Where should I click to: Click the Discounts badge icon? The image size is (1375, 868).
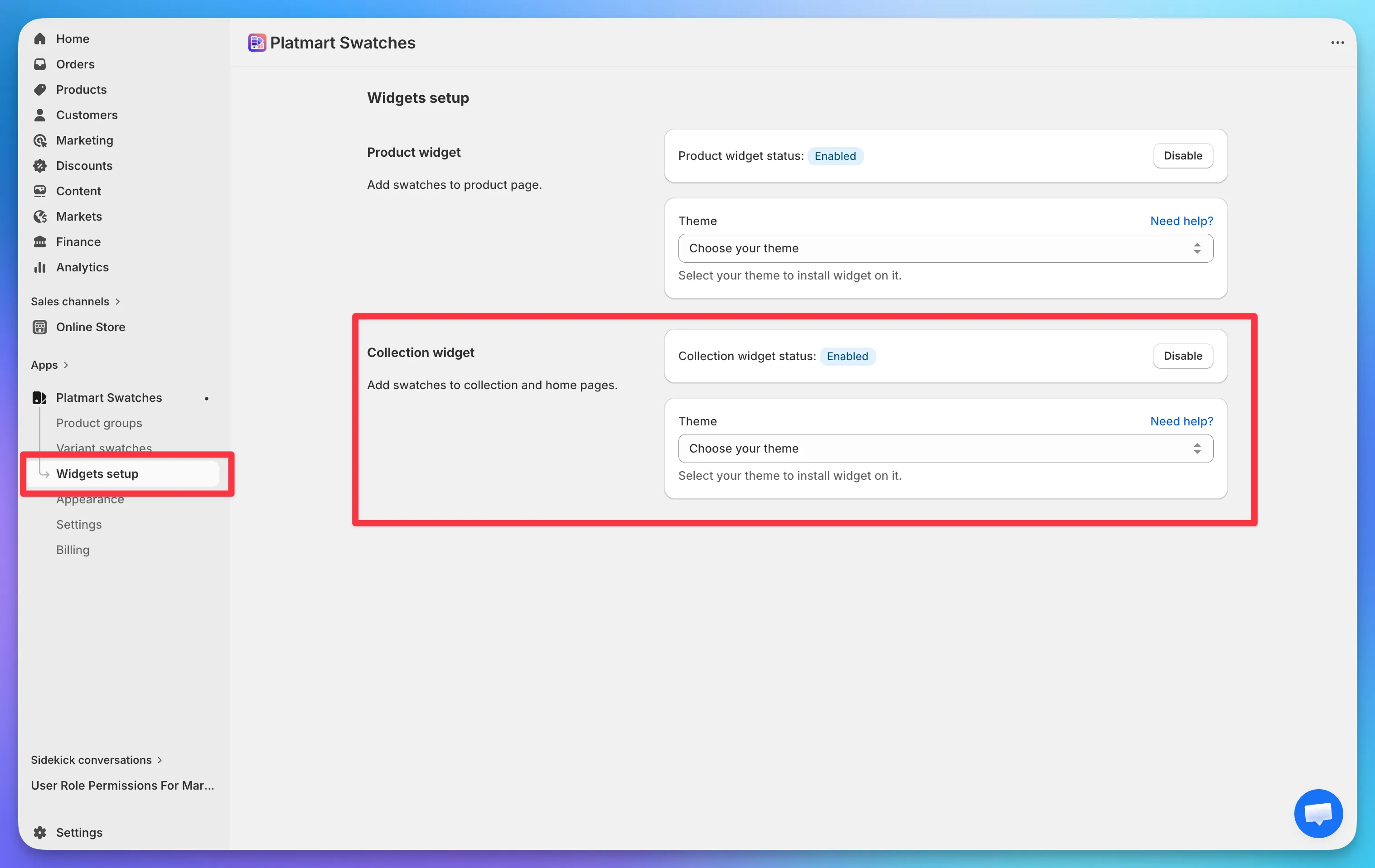click(x=39, y=165)
